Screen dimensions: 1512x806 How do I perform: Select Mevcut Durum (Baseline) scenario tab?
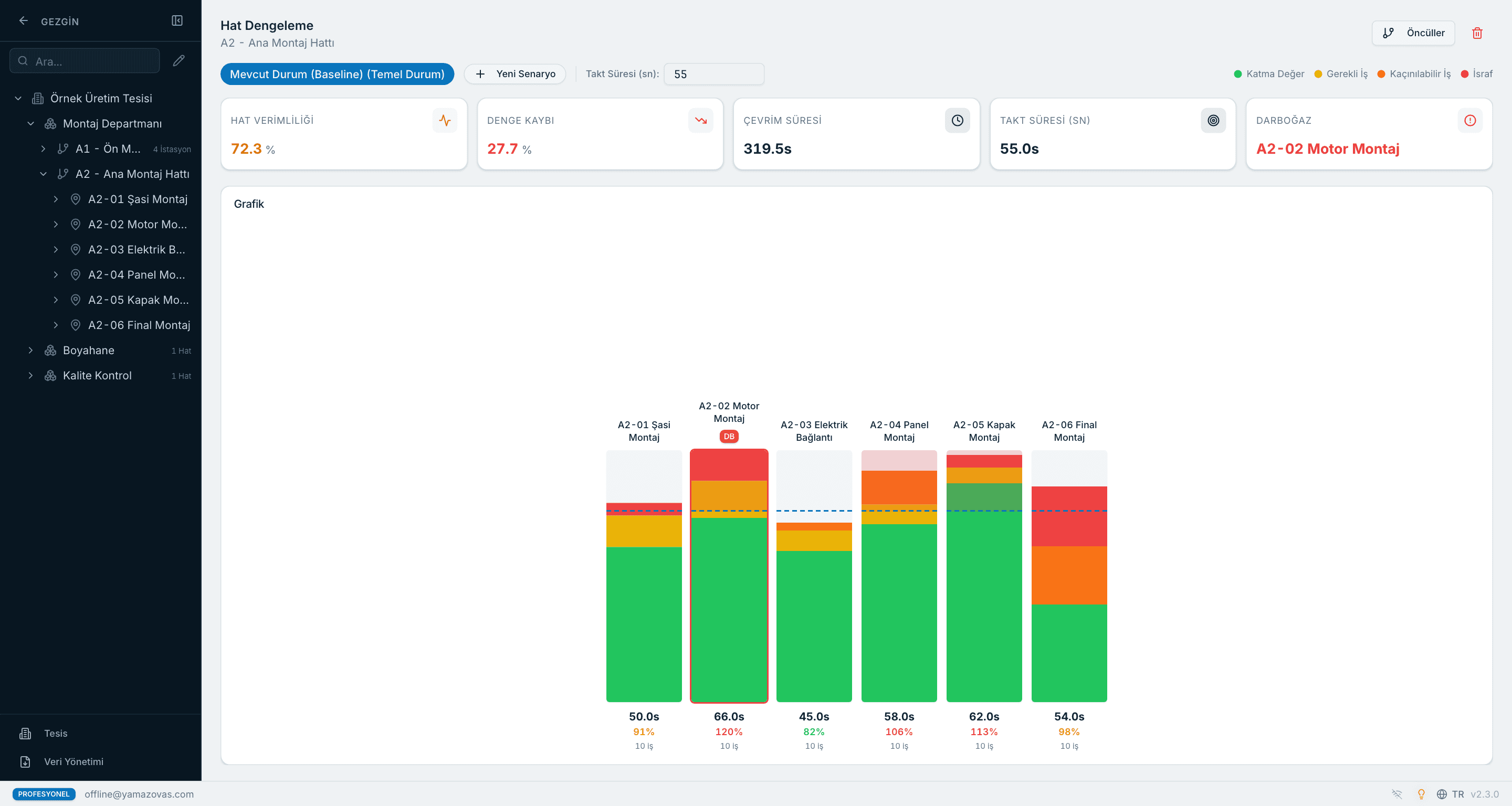pyautogui.click(x=337, y=74)
